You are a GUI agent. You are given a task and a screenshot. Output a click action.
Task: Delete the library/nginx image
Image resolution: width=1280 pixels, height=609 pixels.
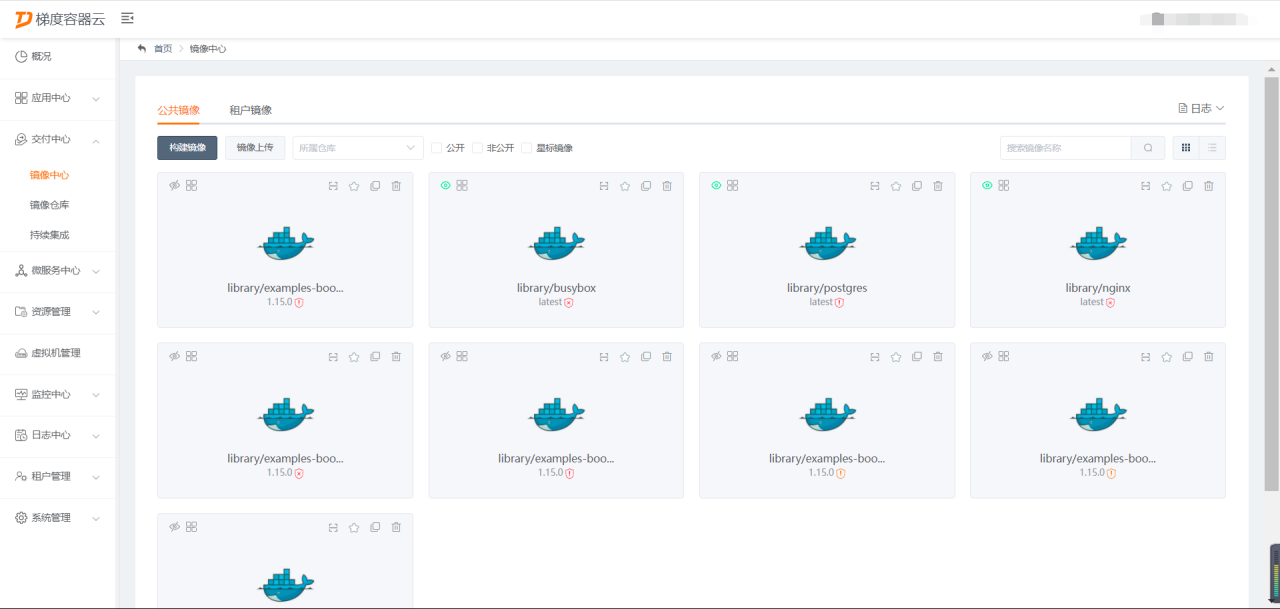click(1209, 186)
